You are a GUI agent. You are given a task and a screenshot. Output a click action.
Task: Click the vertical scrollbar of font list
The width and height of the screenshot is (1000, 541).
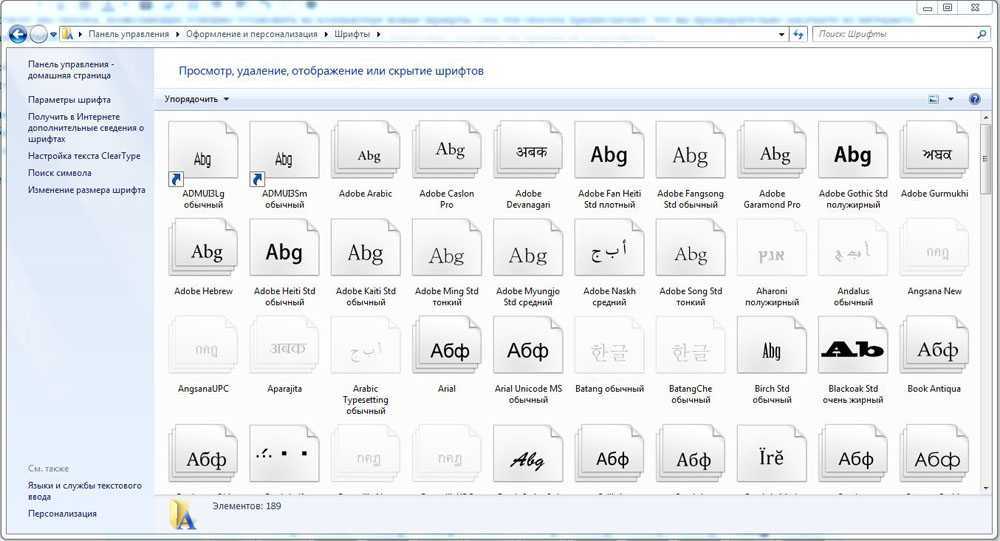pos(987,300)
